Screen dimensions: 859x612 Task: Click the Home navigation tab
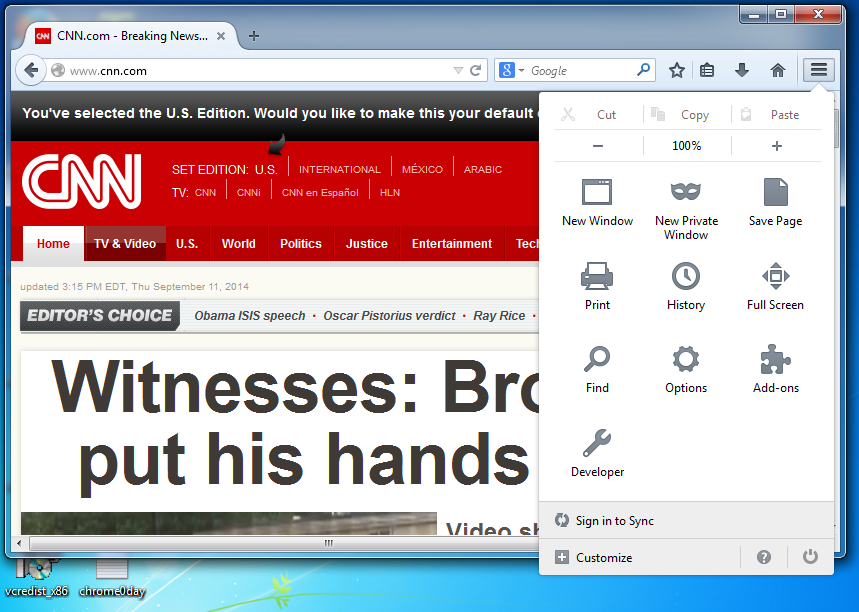[53, 244]
